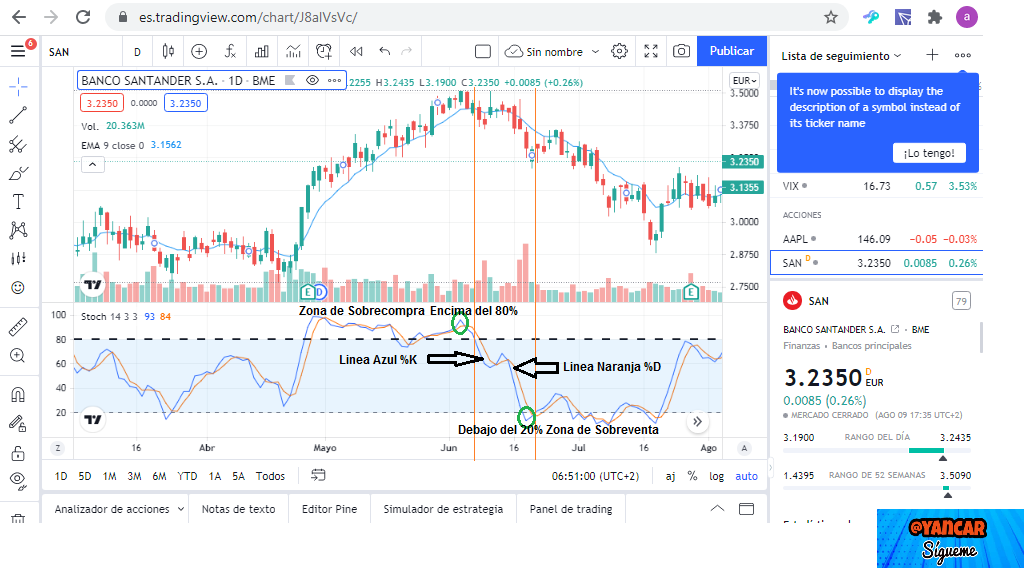The height and width of the screenshot is (568, 1024).
Task: Open the indicators fx menu
Action: [x=230, y=52]
